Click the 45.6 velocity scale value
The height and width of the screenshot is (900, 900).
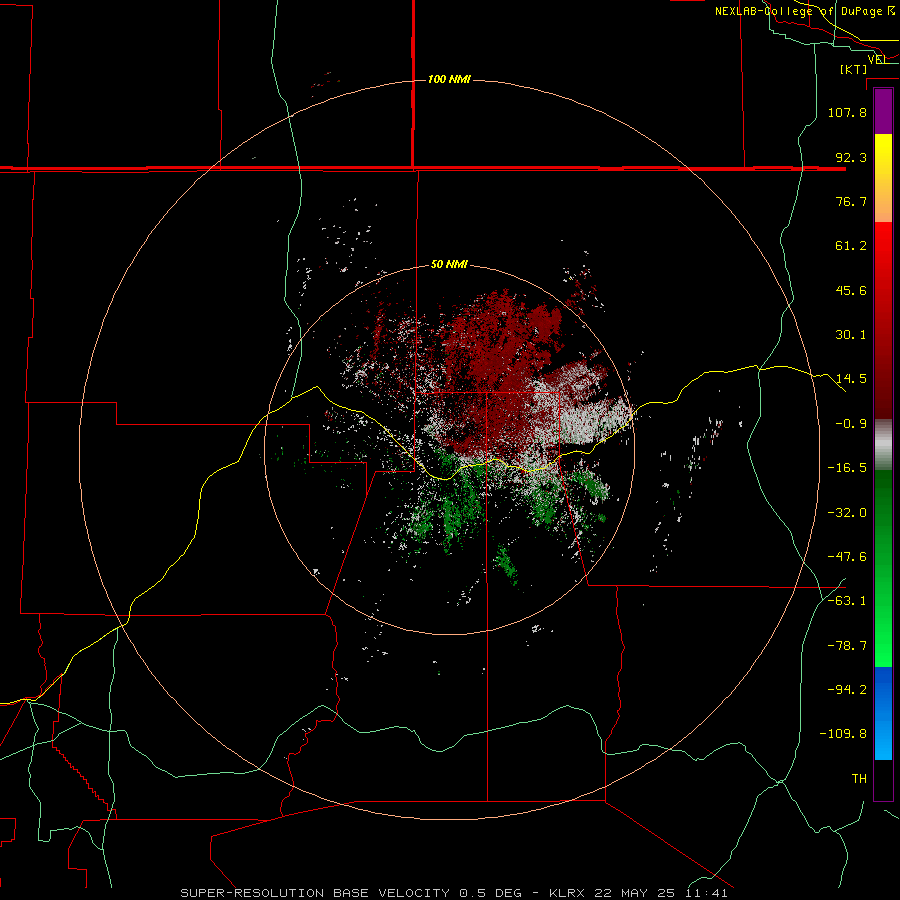(x=851, y=290)
